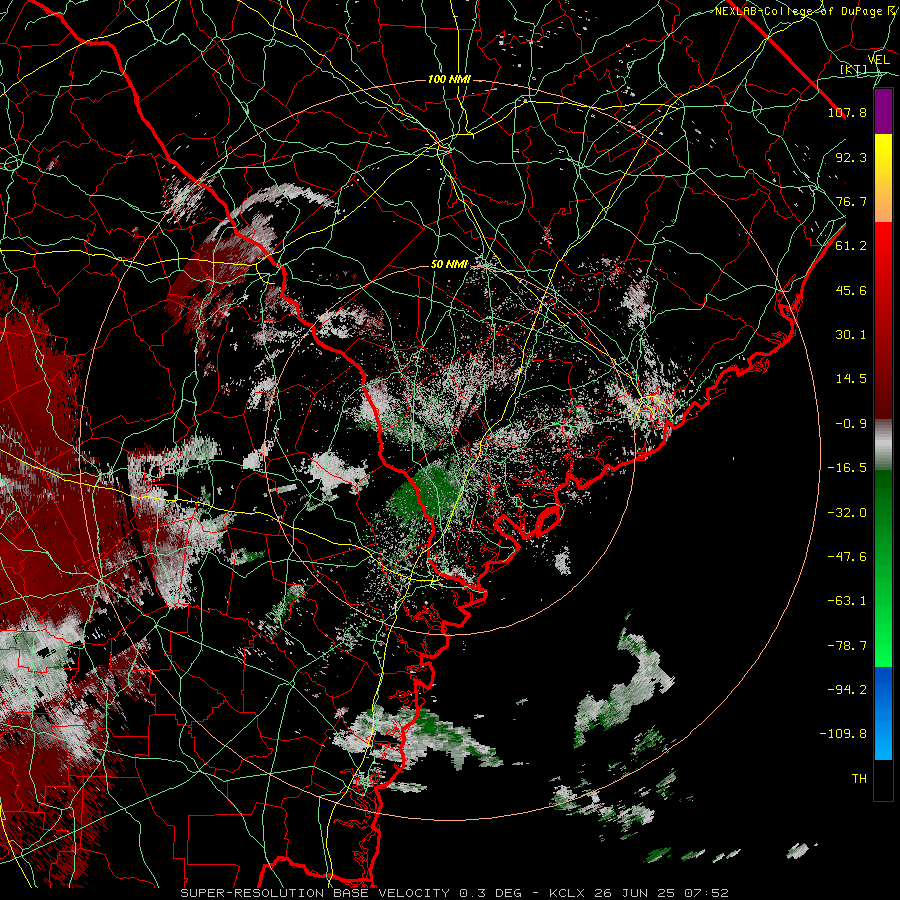Viewport: 900px width, 900px height.
Task: Click the -63.1 legend value
Action: point(847,601)
